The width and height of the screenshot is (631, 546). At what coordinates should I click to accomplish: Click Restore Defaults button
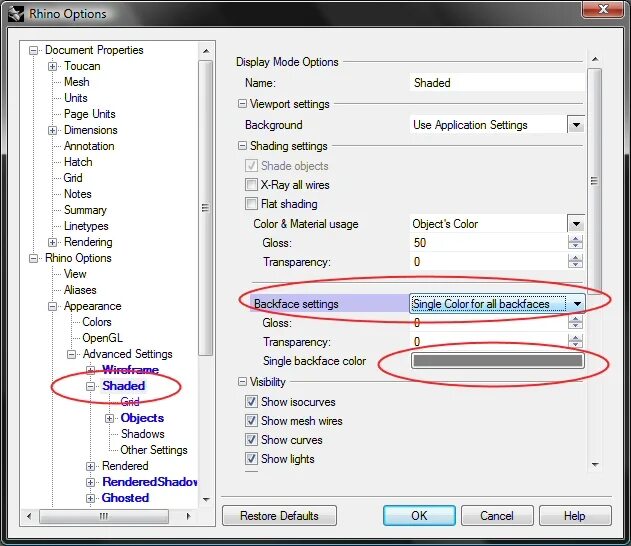[x=279, y=516]
